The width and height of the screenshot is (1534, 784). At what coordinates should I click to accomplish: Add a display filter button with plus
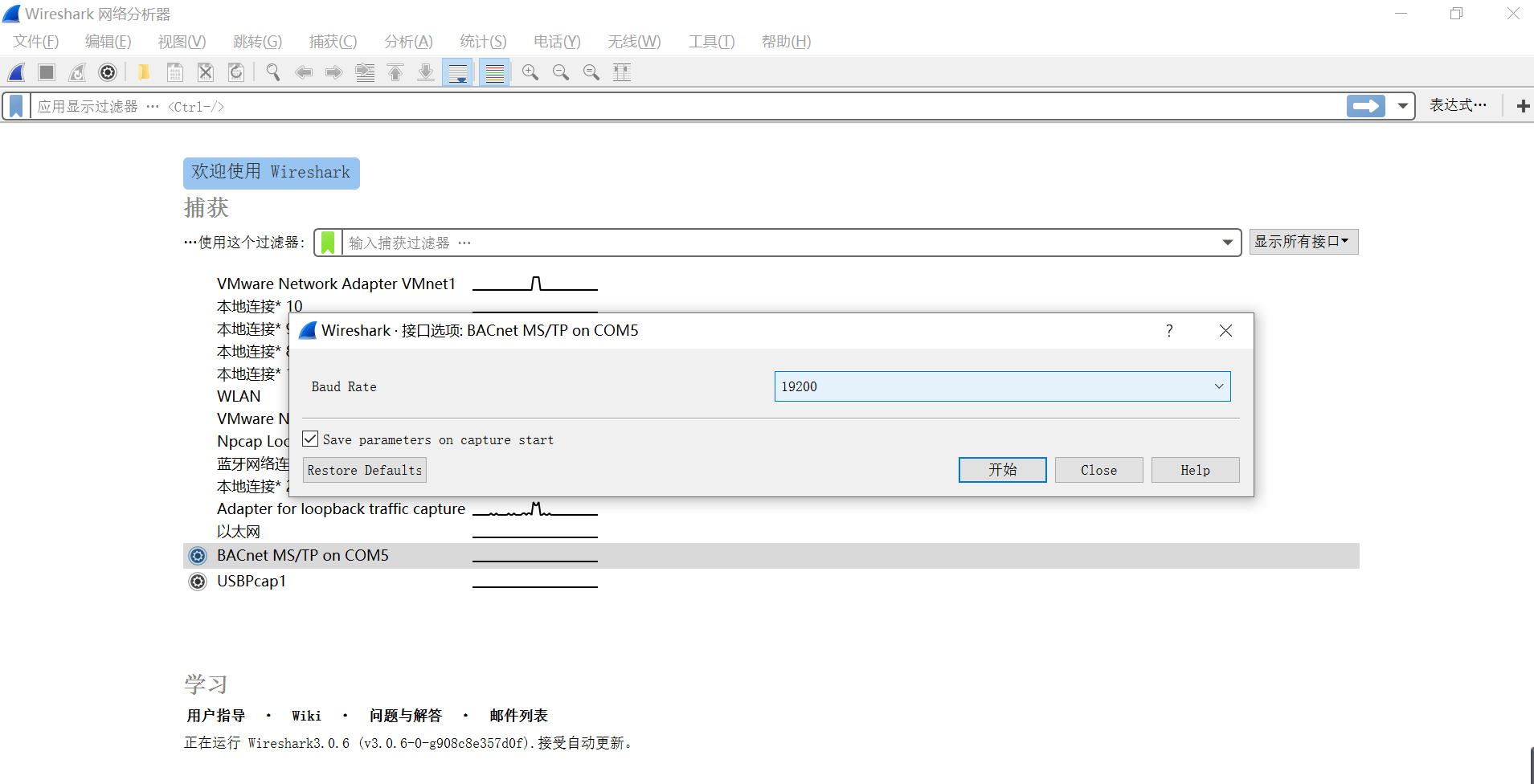tap(1523, 106)
